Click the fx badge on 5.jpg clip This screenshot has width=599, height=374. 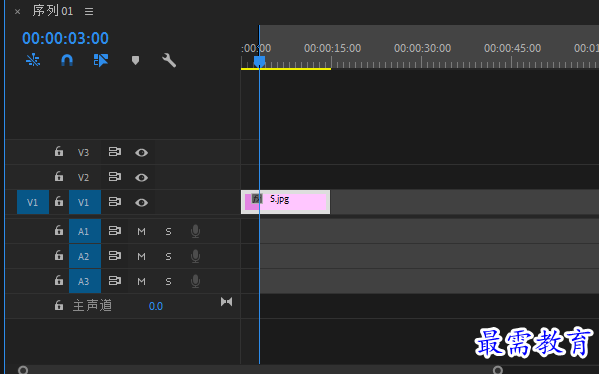pos(257,199)
